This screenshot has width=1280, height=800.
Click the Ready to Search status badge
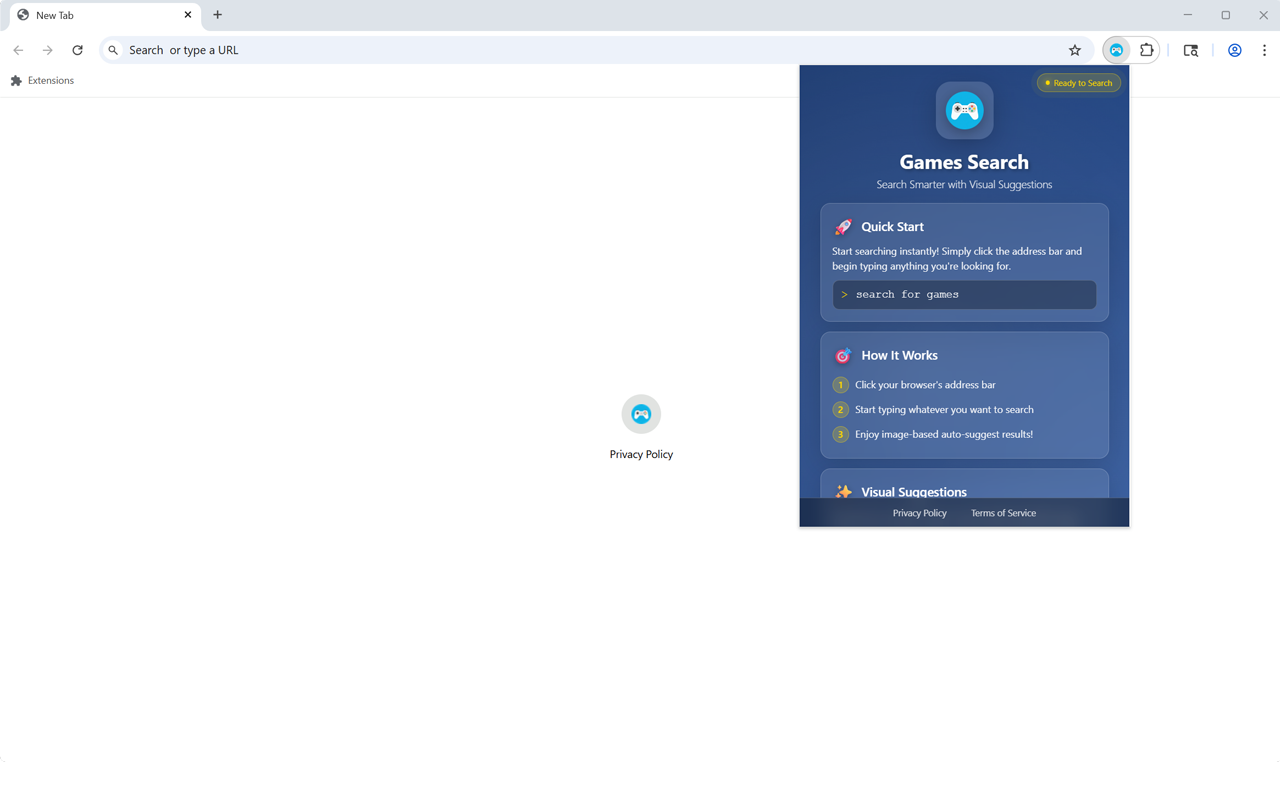1078,83
